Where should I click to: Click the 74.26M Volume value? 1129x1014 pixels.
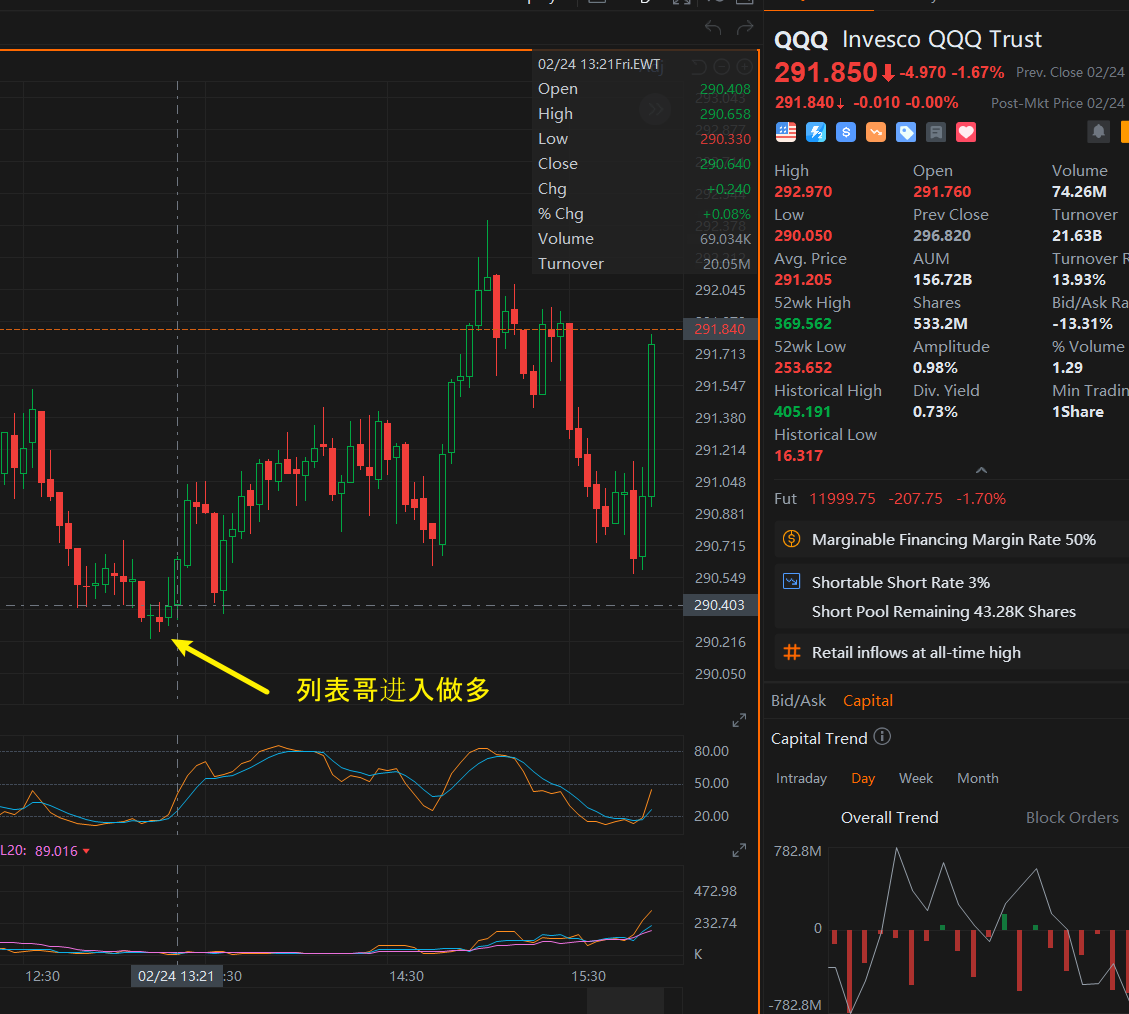(1079, 192)
